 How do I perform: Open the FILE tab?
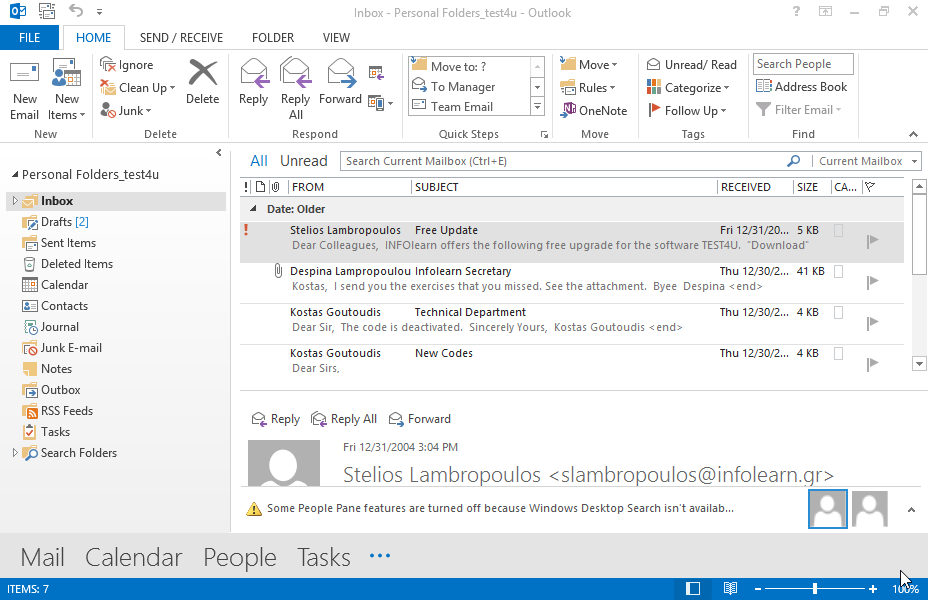[30, 38]
